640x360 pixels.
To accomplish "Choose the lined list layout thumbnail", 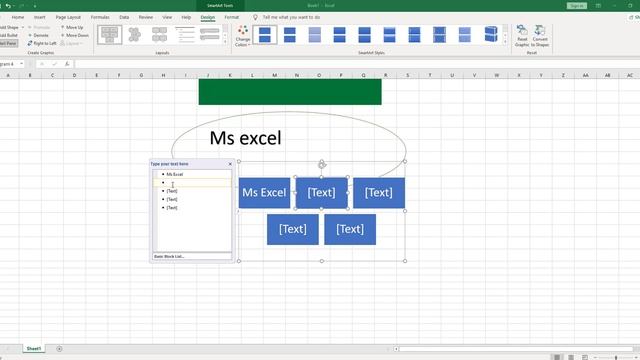I will pyautogui.click(x=184, y=35).
